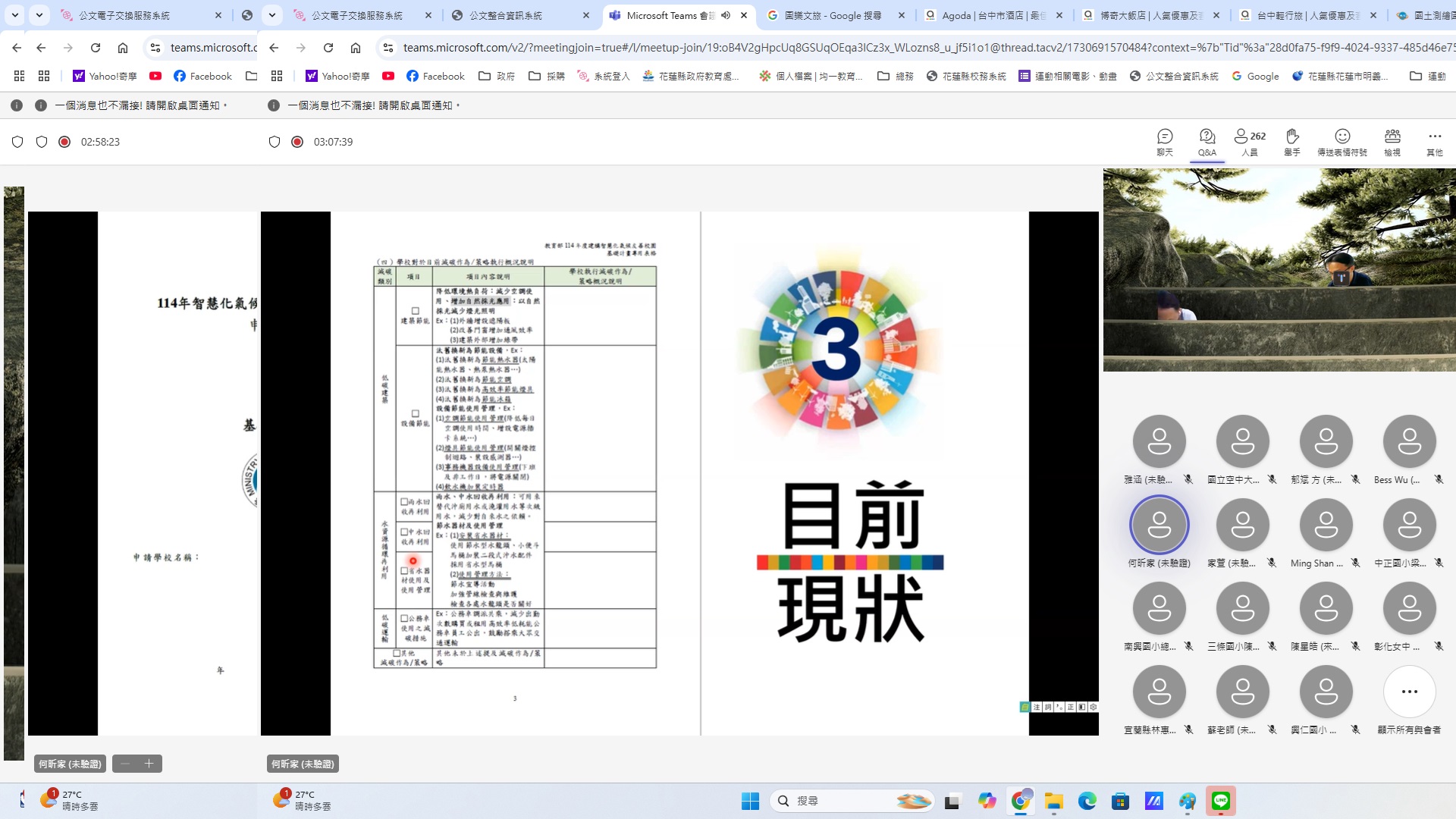Click the 設備節能 checkbox in the table
The width and height of the screenshot is (1456, 819).
415,414
